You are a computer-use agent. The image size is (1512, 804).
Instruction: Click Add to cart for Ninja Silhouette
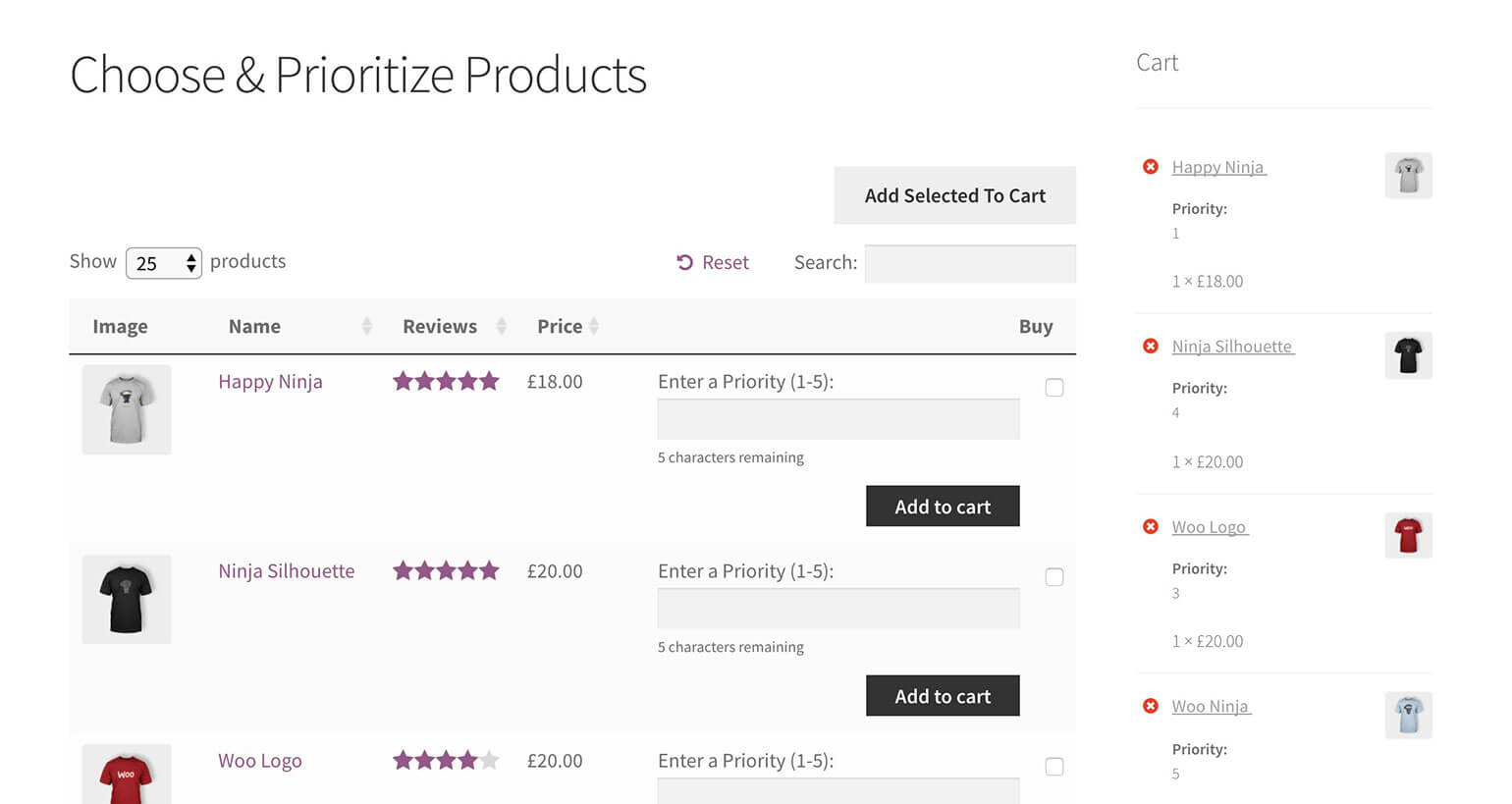[943, 696]
